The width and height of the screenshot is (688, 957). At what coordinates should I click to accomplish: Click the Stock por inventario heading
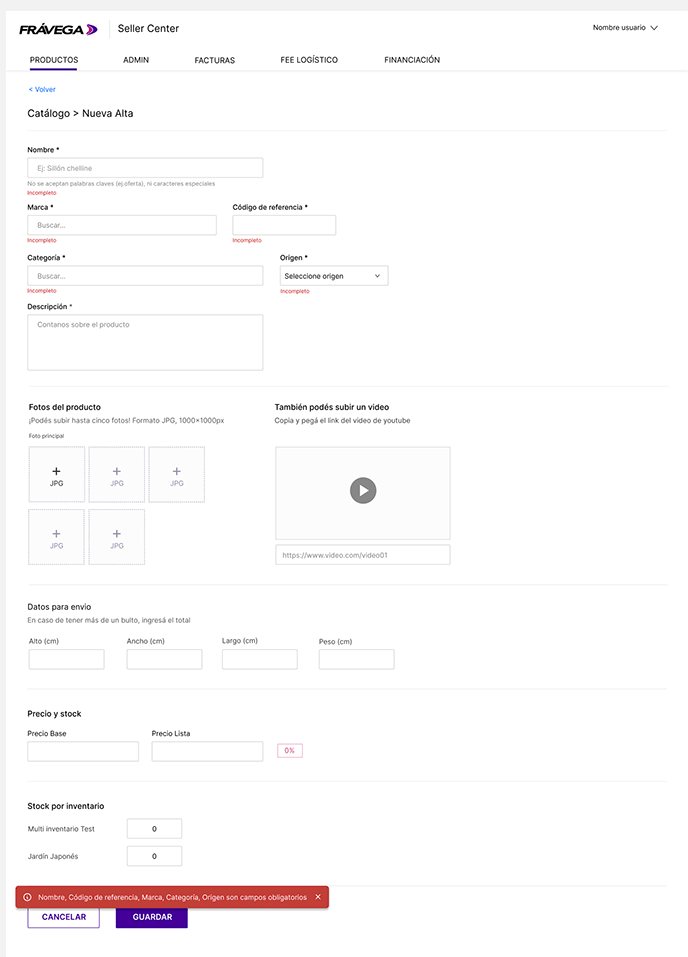click(66, 806)
